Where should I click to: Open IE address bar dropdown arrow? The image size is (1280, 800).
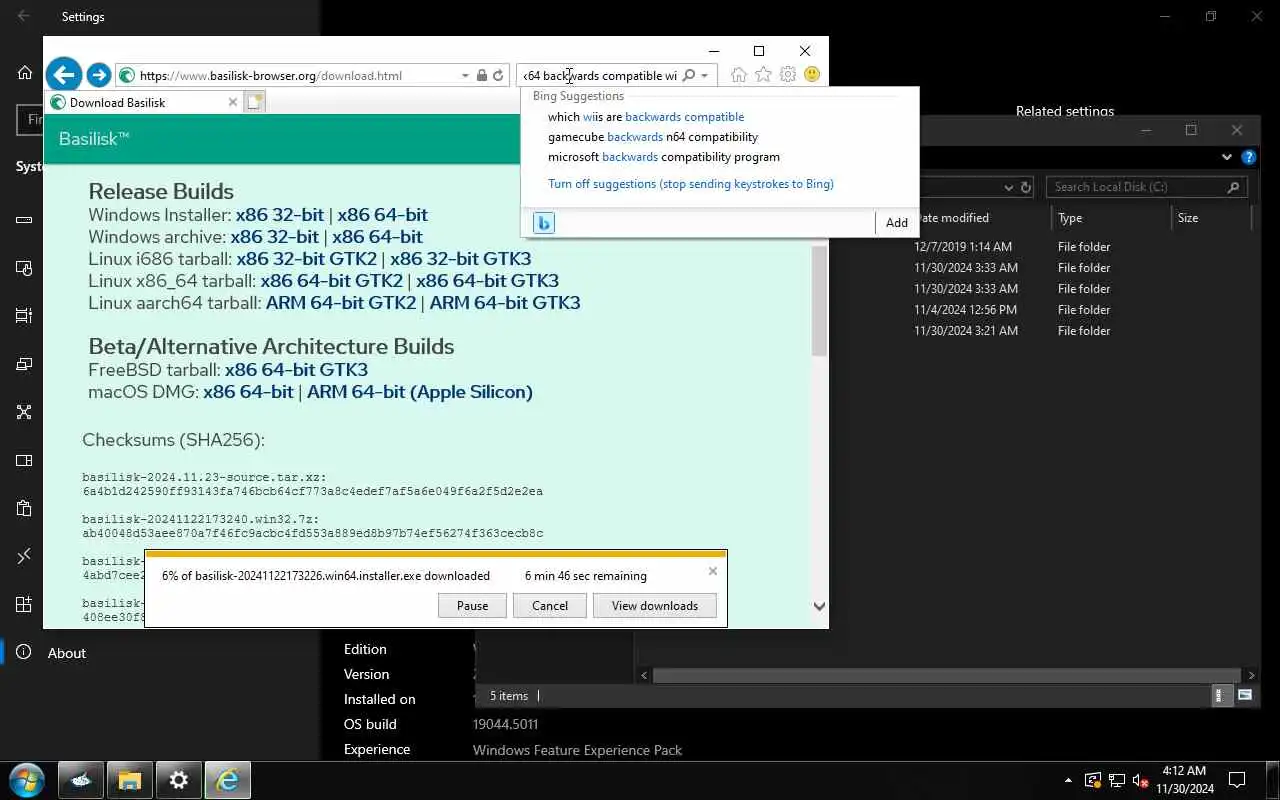tap(465, 75)
